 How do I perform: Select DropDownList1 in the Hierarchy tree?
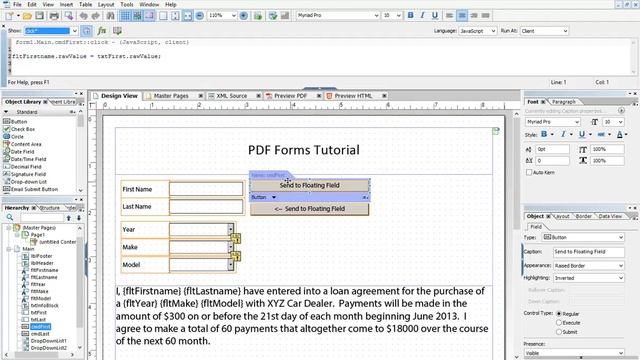[49, 341]
